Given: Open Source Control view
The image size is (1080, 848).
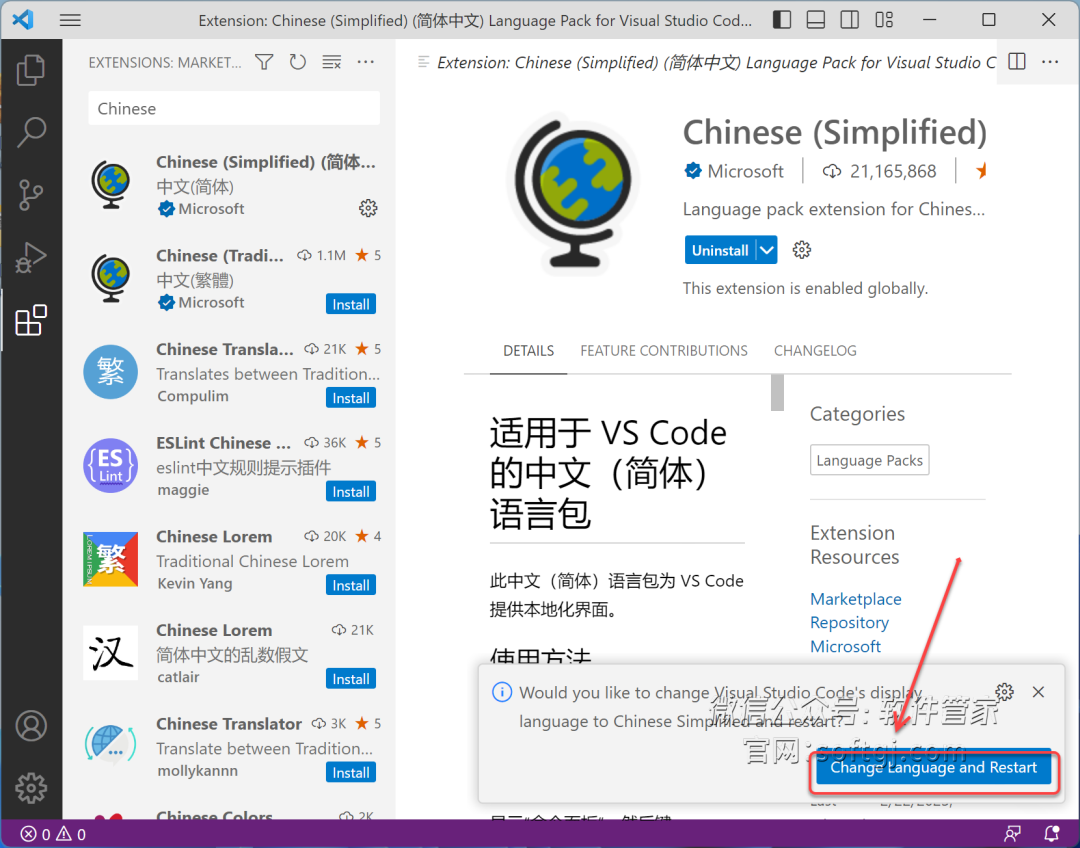Looking at the screenshot, I should pyautogui.click(x=31, y=195).
